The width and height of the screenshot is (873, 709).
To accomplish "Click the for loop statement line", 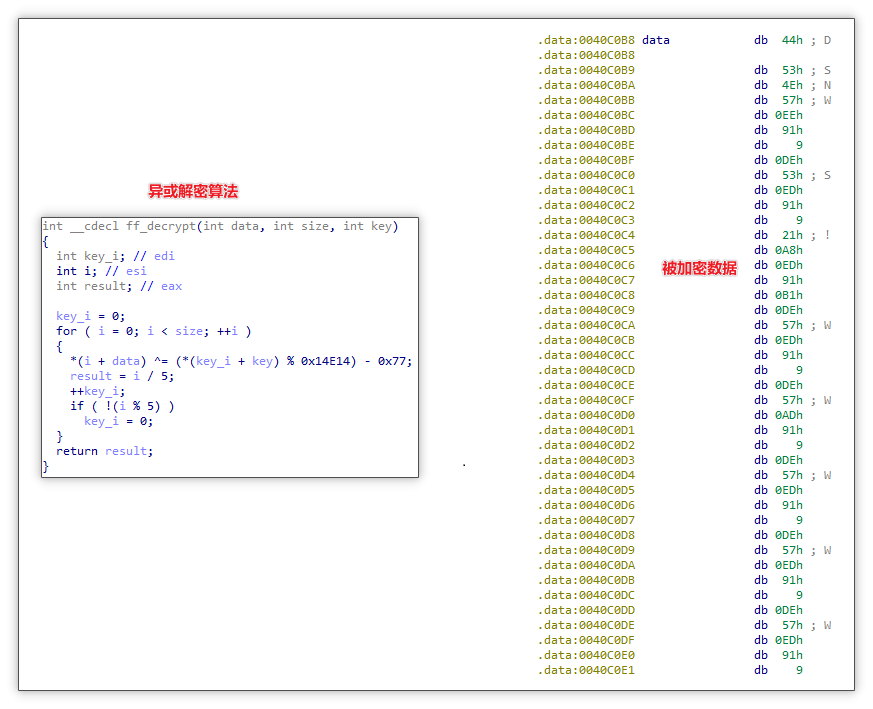I will click(x=153, y=331).
